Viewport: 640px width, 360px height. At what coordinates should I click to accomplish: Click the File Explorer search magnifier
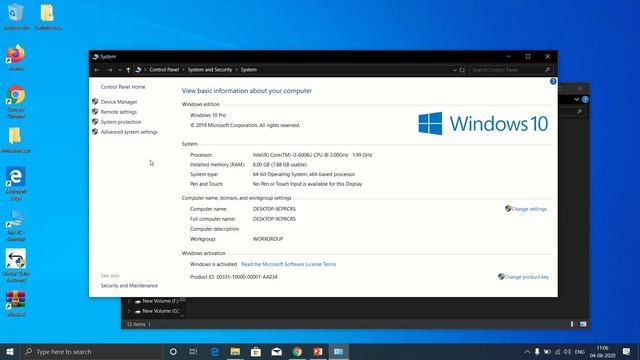pyautogui.click(x=579, y=111)
